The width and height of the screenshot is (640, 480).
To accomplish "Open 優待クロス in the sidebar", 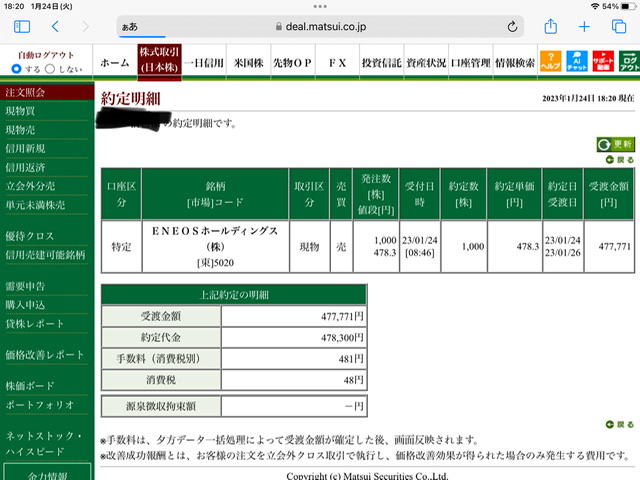I will (29, 236).
